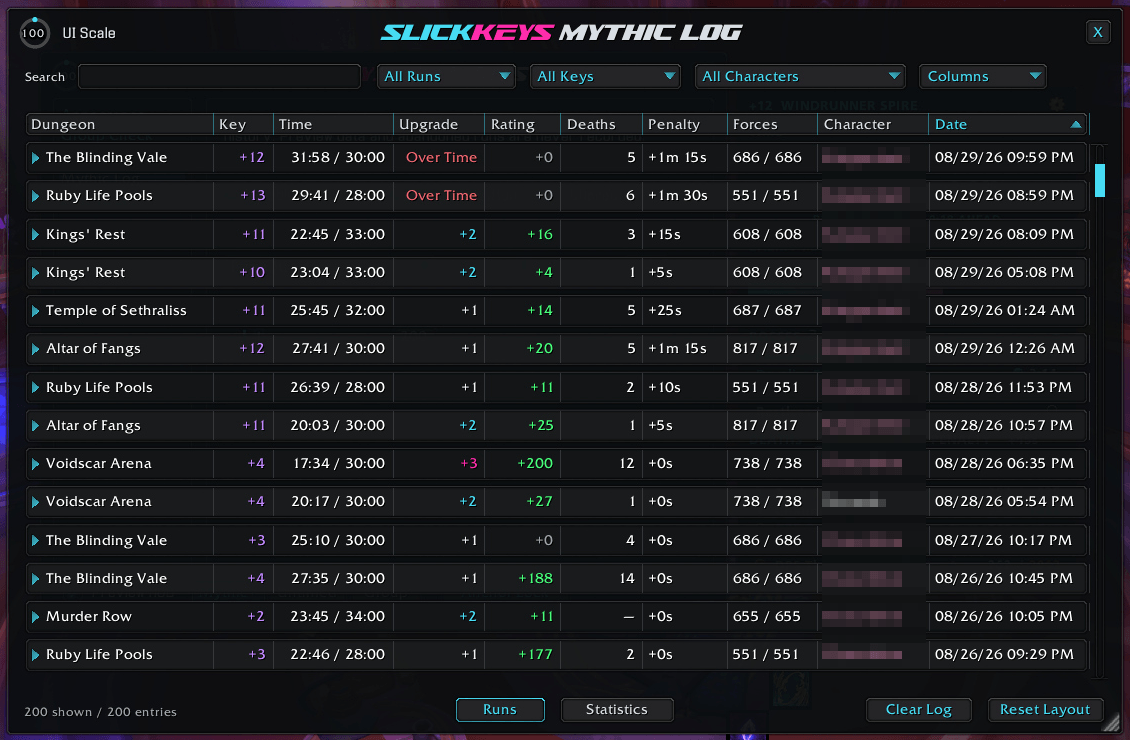
Task: Click the +1m 30s penalty value
Action: [x=677, y=196]
